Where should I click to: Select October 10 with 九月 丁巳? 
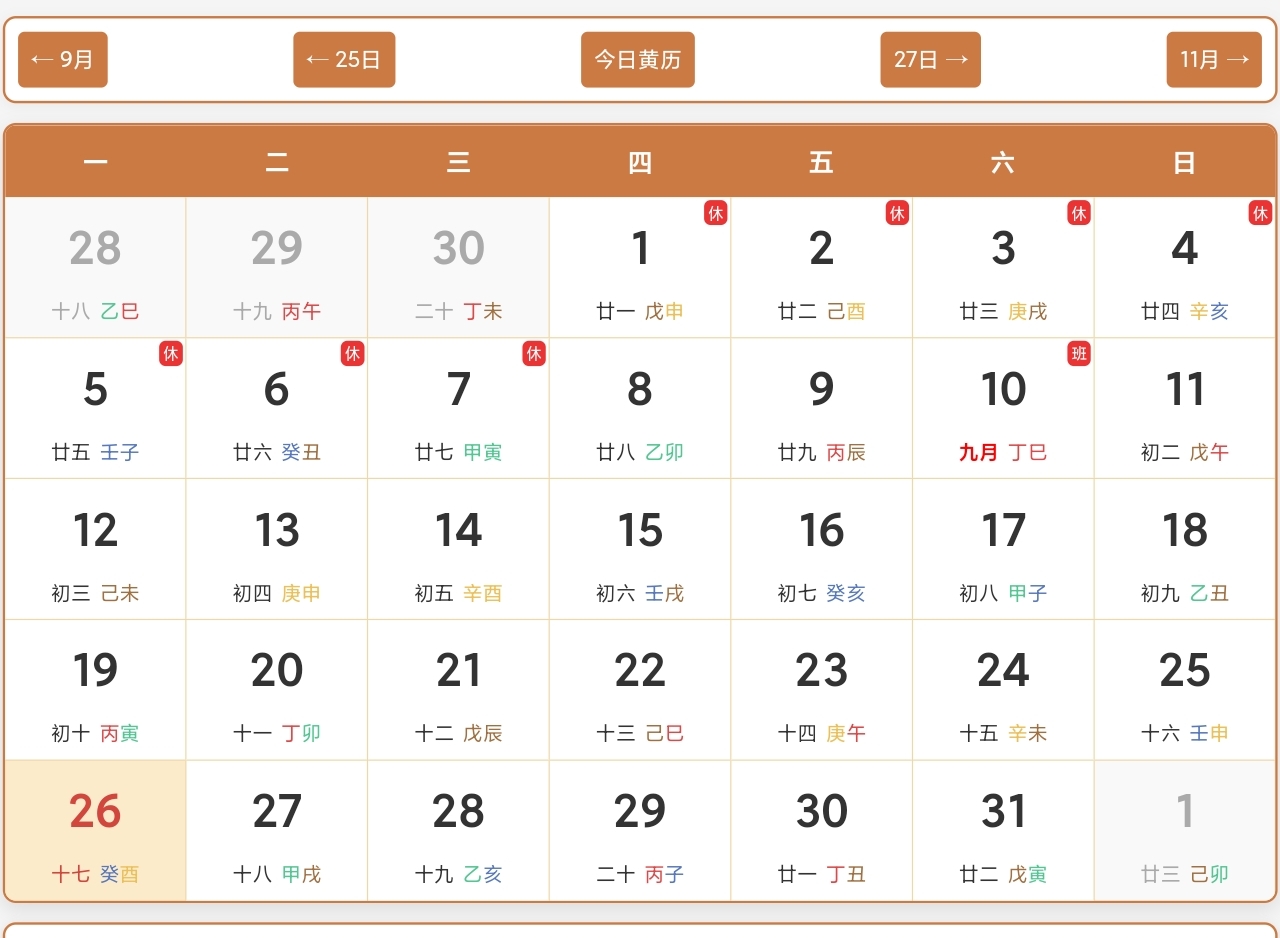[1003, 408]
